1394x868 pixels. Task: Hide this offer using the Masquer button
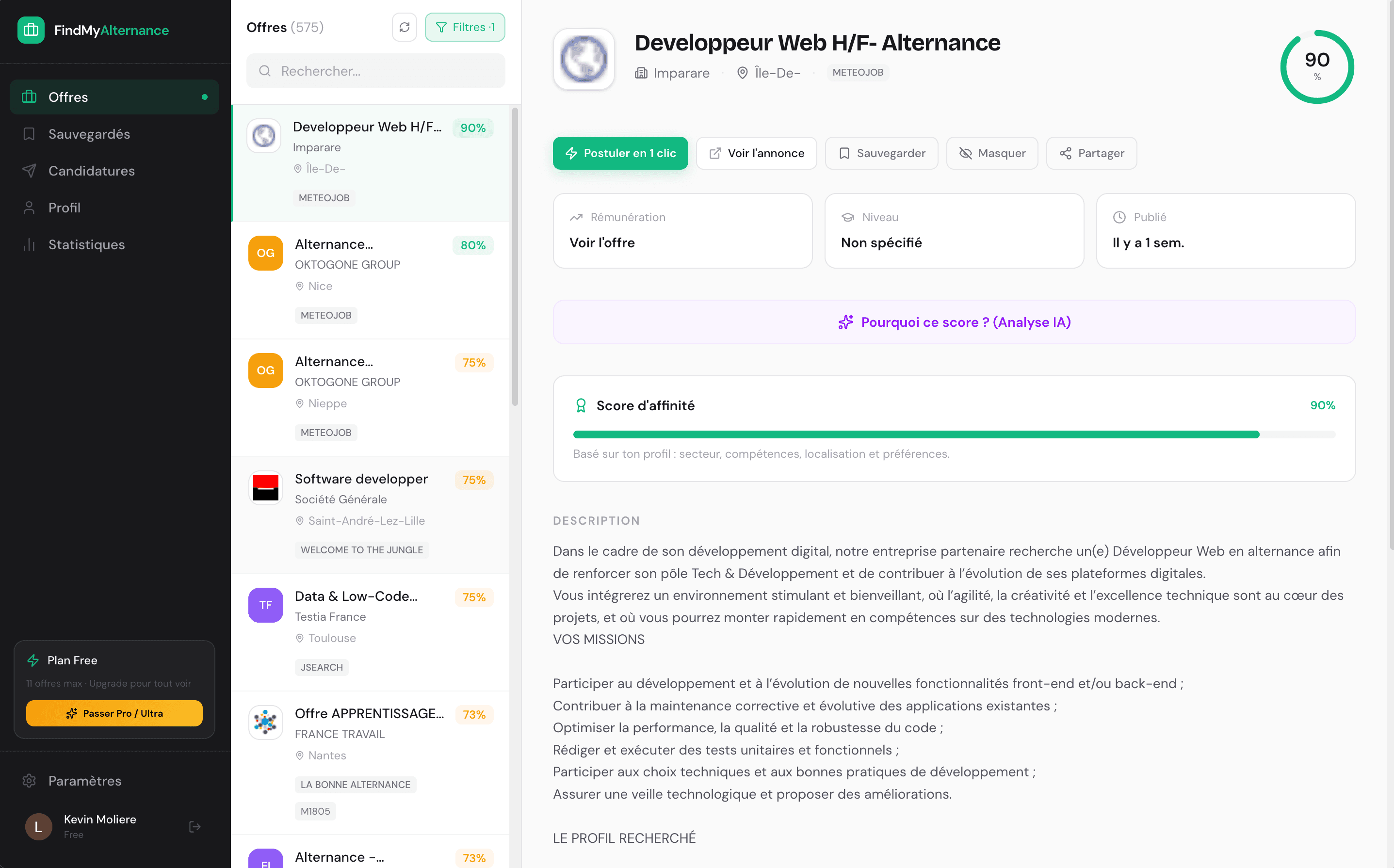(x=992, y=153)
